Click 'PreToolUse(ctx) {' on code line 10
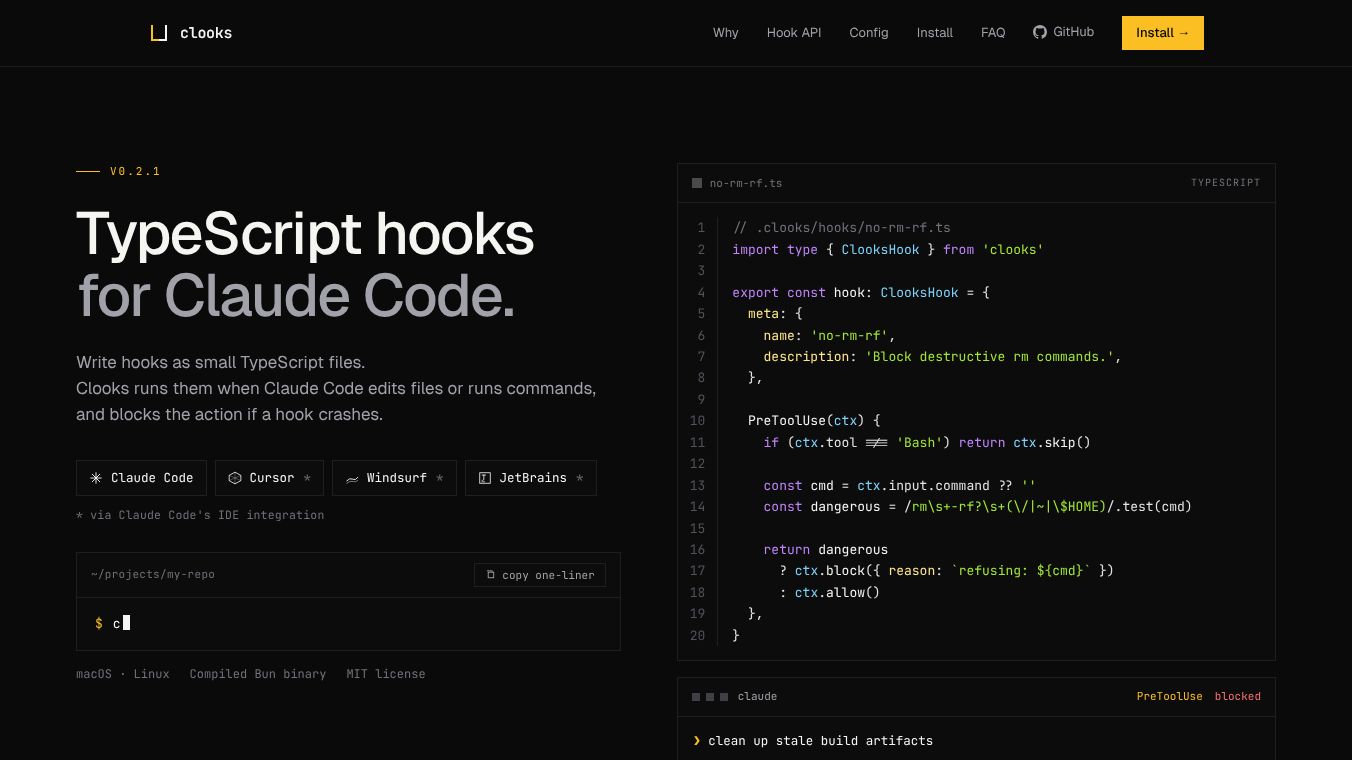The width and height of the screenshot is (1352, 760). [x=813, y=421]
